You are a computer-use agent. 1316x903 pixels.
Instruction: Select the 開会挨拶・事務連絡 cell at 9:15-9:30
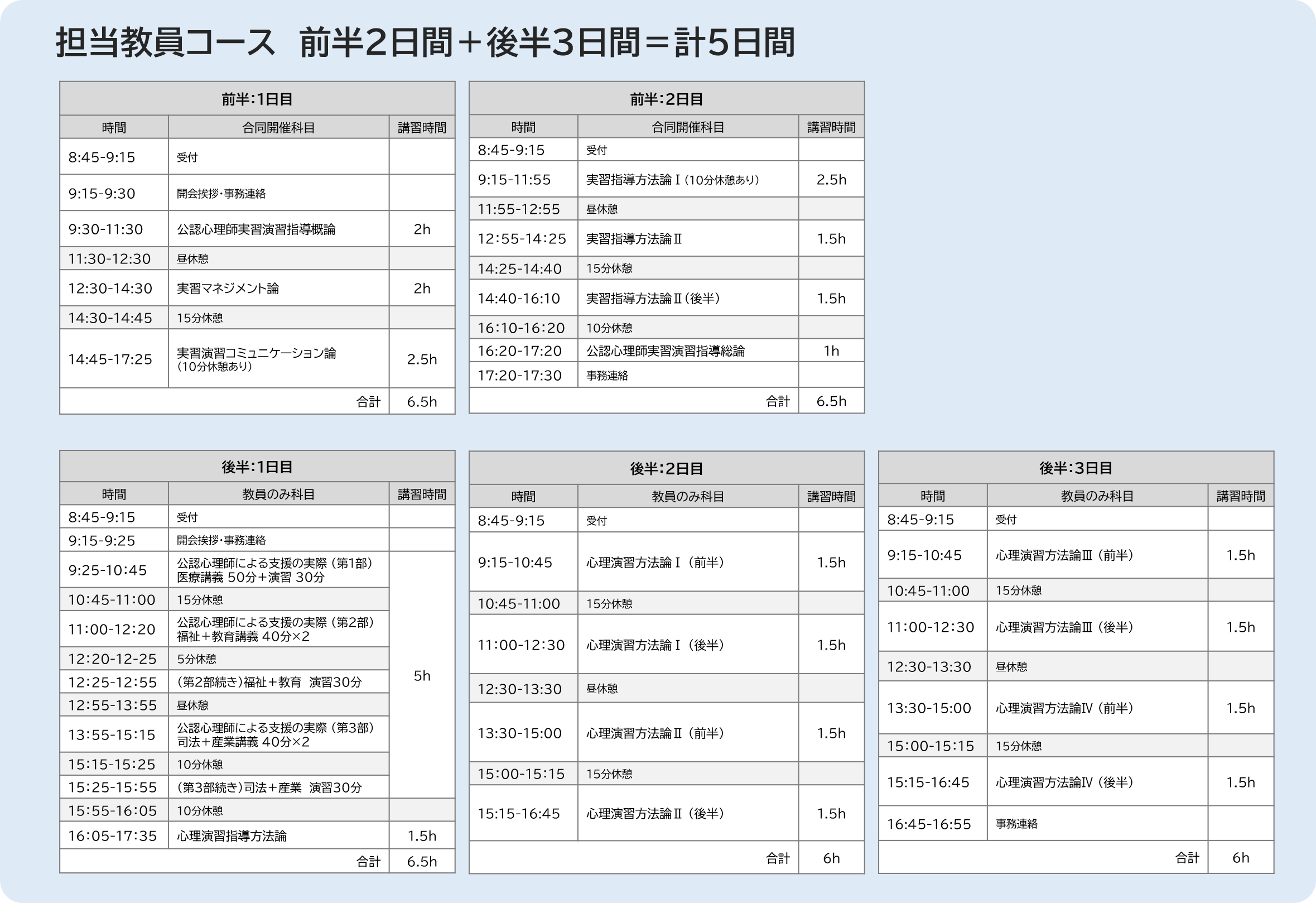click(x=278, y=193)
